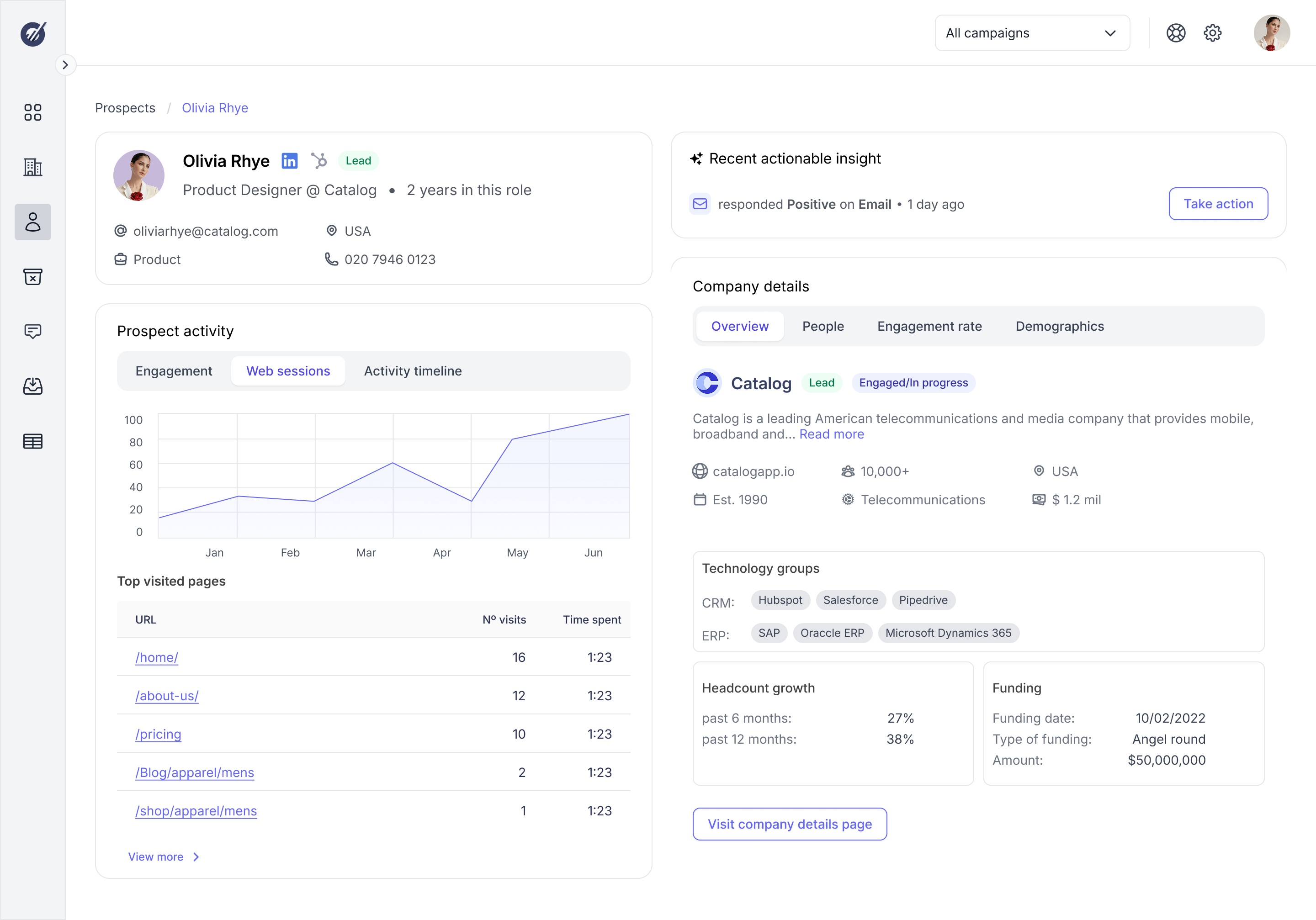The height and width of the screenshot is (920, 1316).
Task: Click the user profile avatar in header
Action: click(x=1271, y=33)
